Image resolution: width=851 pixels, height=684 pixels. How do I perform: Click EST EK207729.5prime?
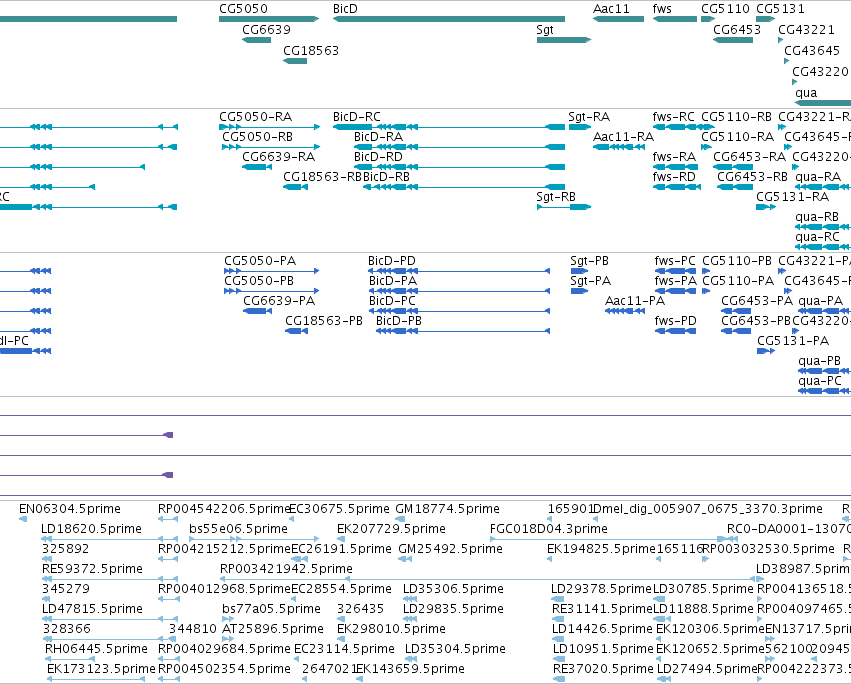(340, 539)
